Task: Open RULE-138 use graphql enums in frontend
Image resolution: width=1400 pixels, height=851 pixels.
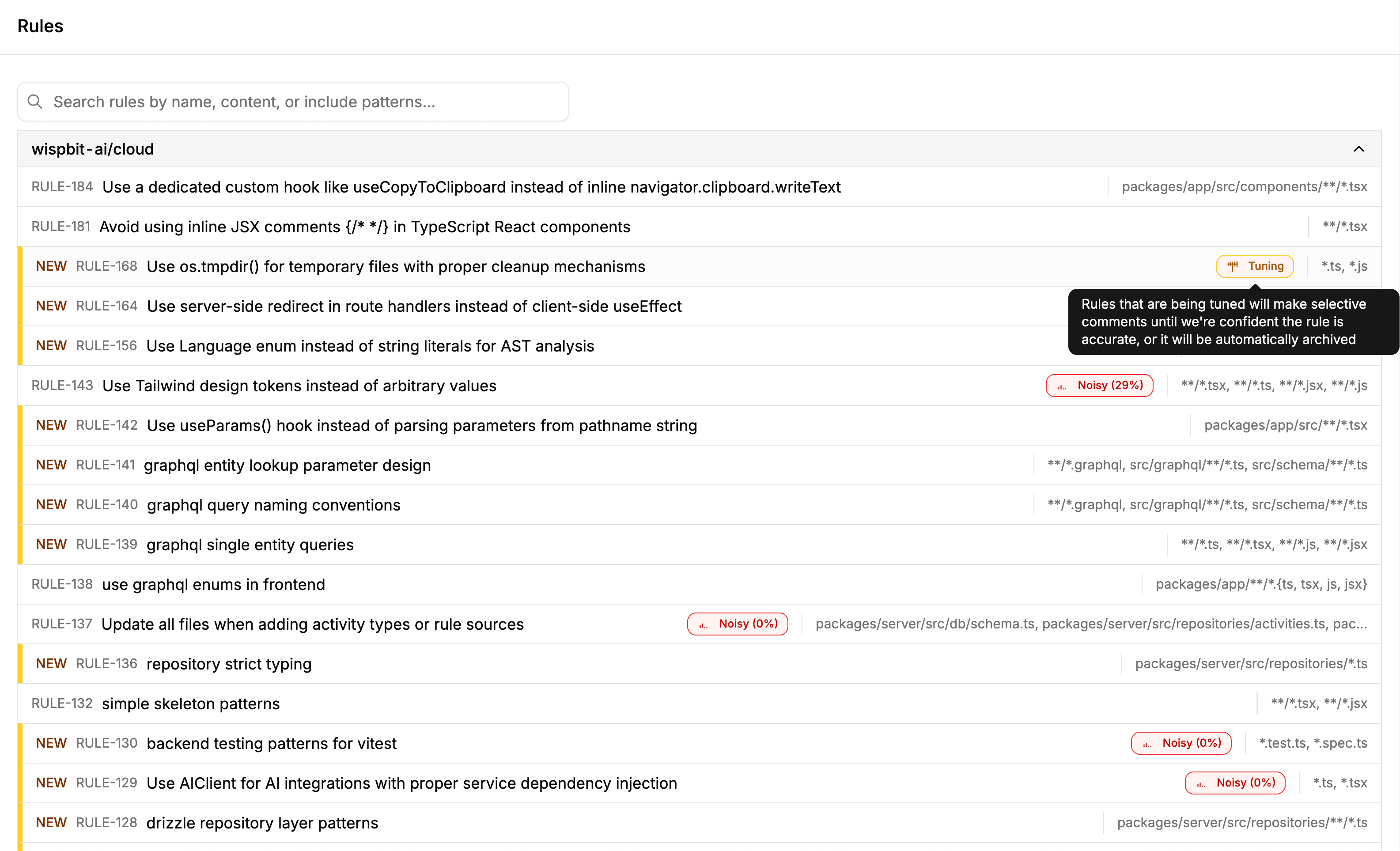Action: point(213,585)
